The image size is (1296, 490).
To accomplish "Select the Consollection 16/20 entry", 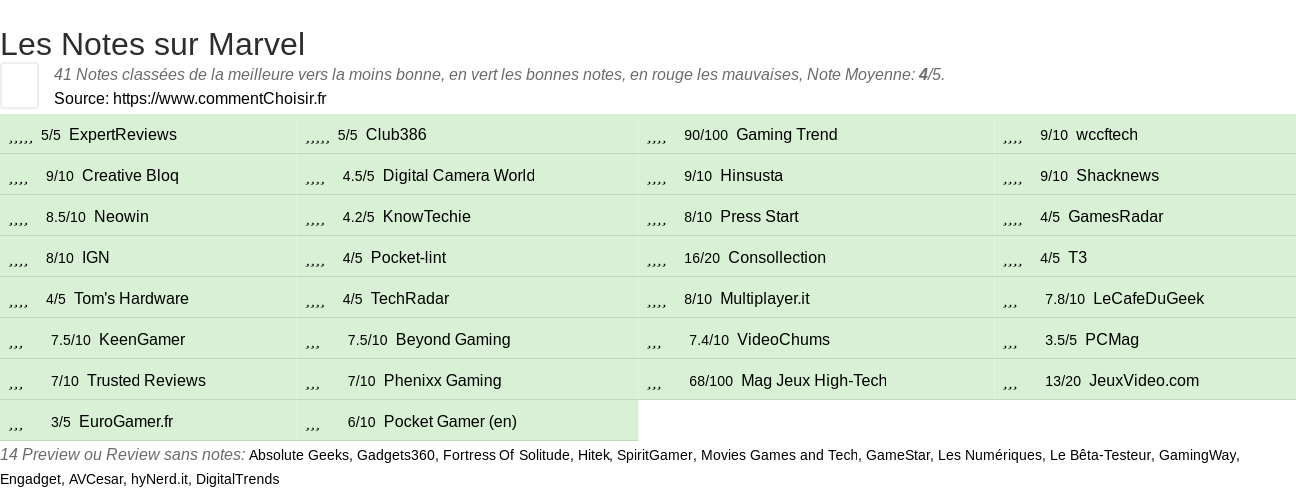I will pyautogui.click(x=816, y=257).
